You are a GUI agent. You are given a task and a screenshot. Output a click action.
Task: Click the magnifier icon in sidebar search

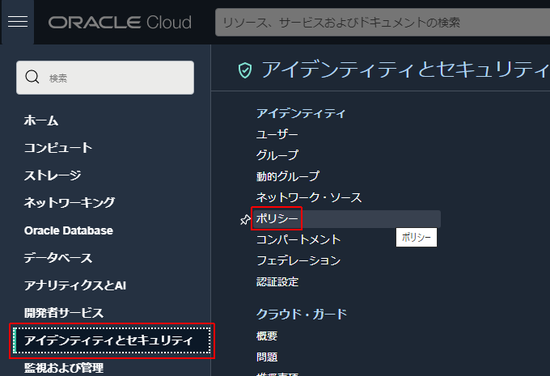[32, 77]
